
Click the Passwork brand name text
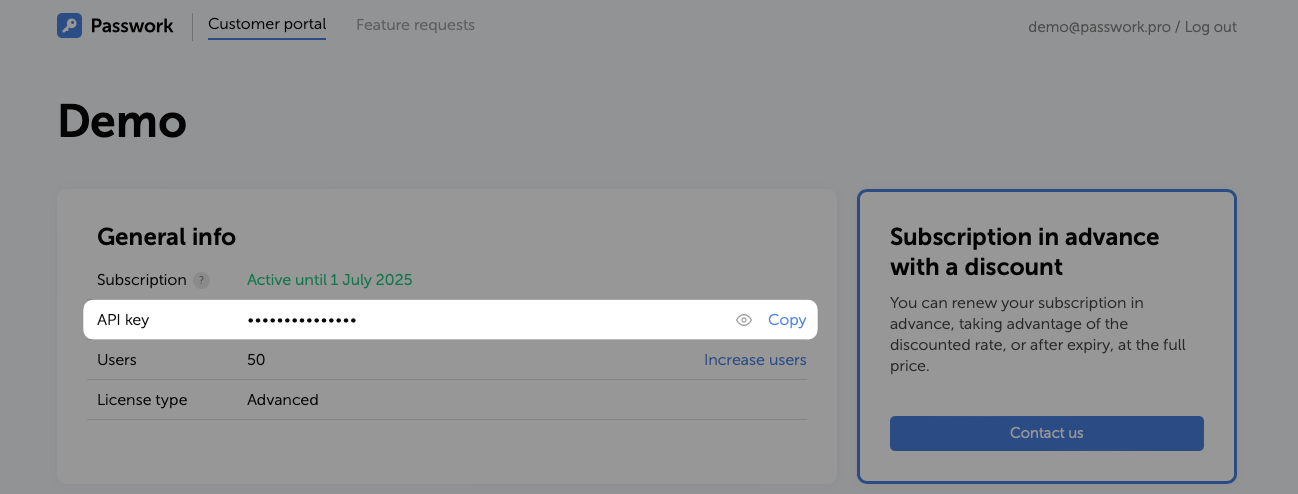132,26
